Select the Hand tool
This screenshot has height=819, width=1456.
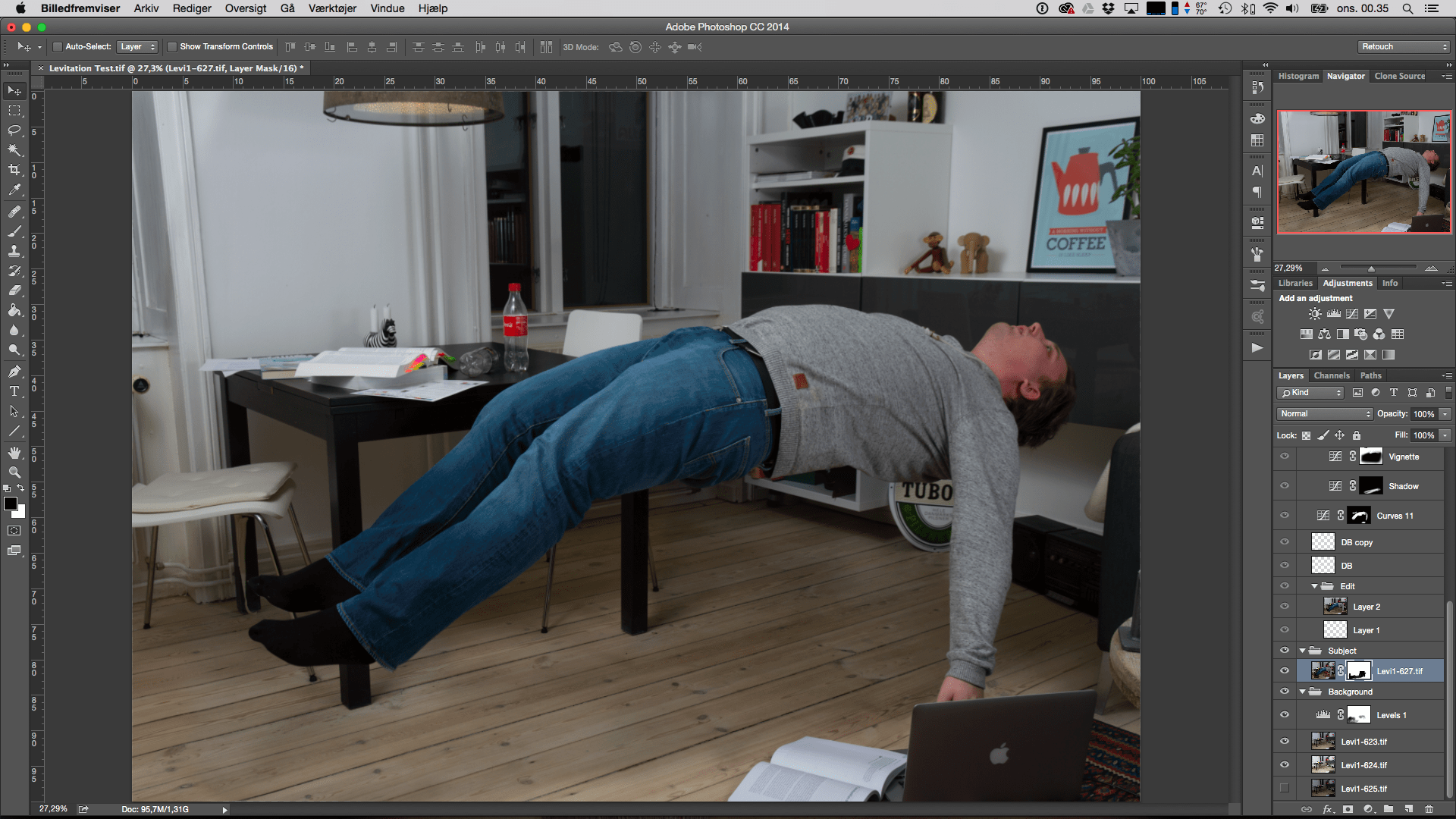[14, 453]
